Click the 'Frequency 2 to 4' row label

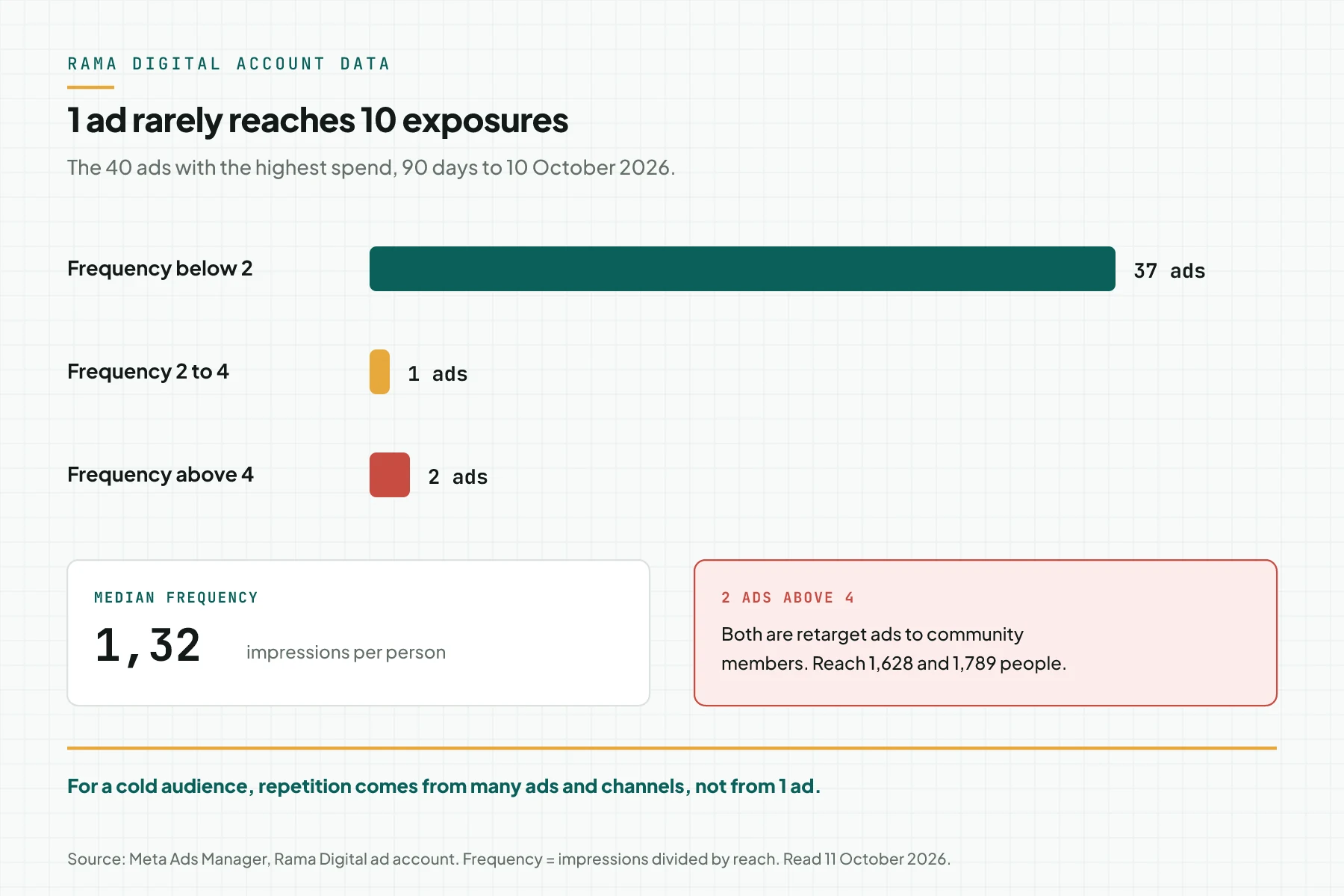(148, 371)
